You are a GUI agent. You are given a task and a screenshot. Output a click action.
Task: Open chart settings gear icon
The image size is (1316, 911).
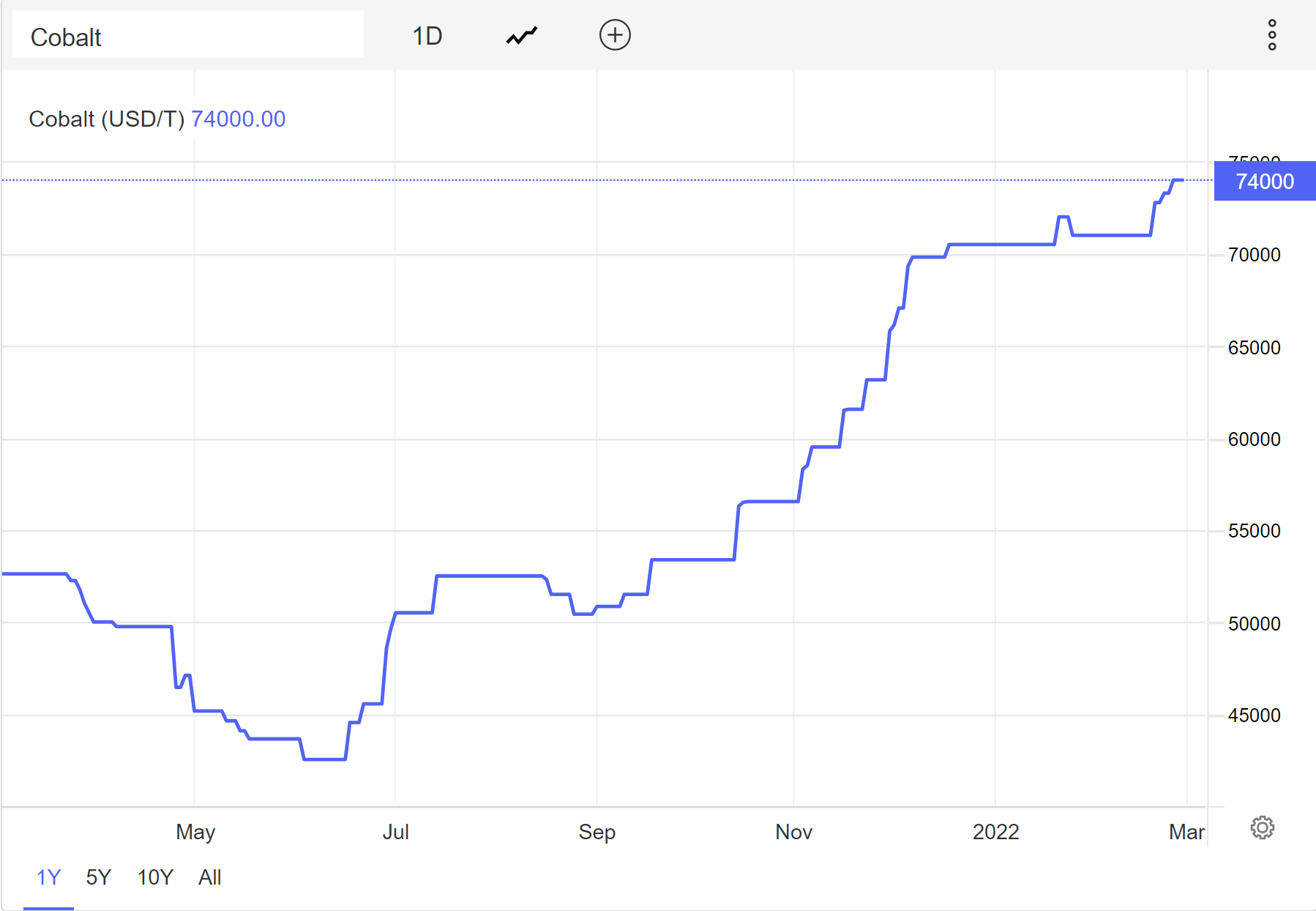pos(1262,828)
